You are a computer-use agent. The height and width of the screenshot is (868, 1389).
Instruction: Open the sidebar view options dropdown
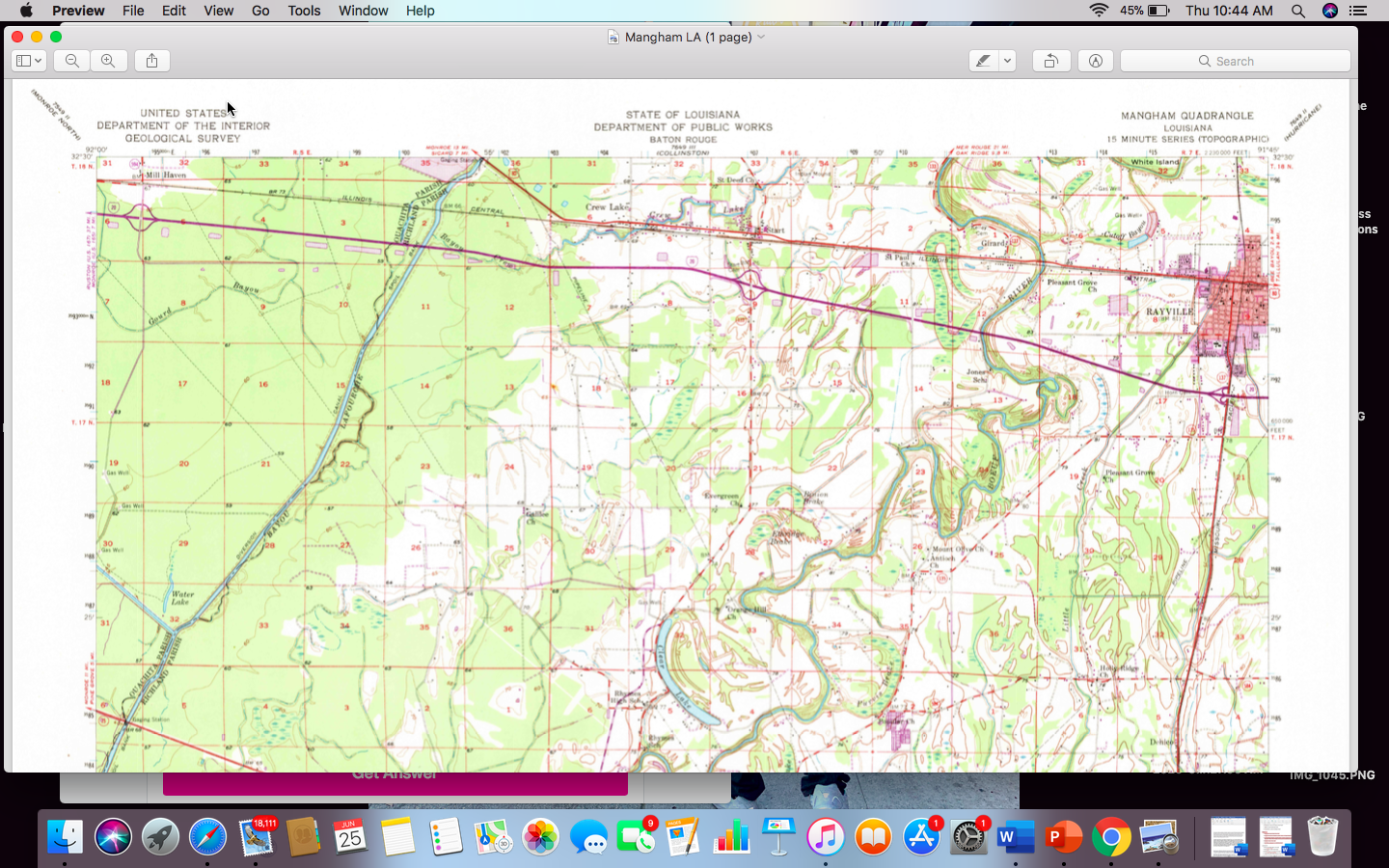[x=39, y=60]
